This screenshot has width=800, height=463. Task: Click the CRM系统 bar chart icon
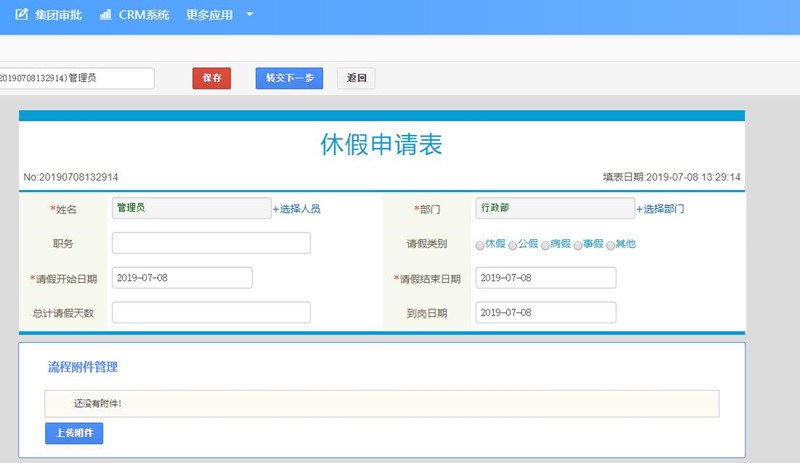point(106,14)
